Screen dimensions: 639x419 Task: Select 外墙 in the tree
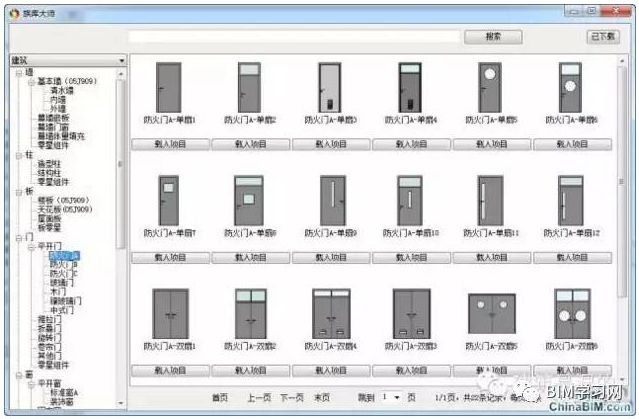tap(58, 109)
